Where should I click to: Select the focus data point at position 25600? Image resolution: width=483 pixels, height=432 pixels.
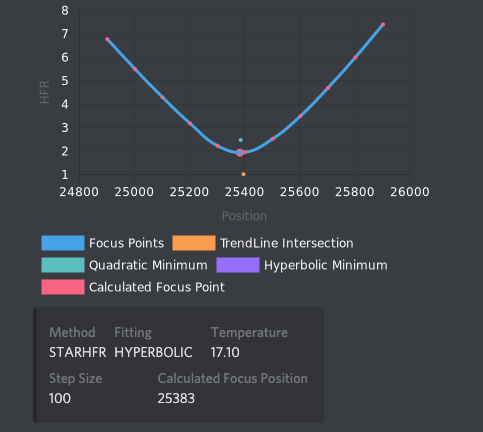click(300, 116)
